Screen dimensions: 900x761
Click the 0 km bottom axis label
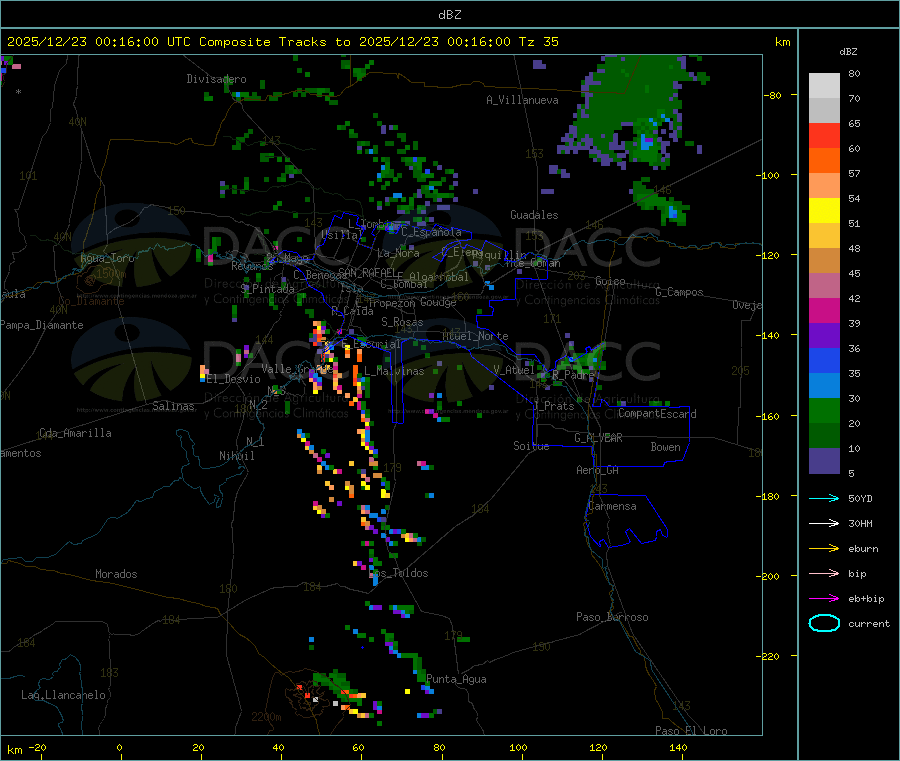119,747
